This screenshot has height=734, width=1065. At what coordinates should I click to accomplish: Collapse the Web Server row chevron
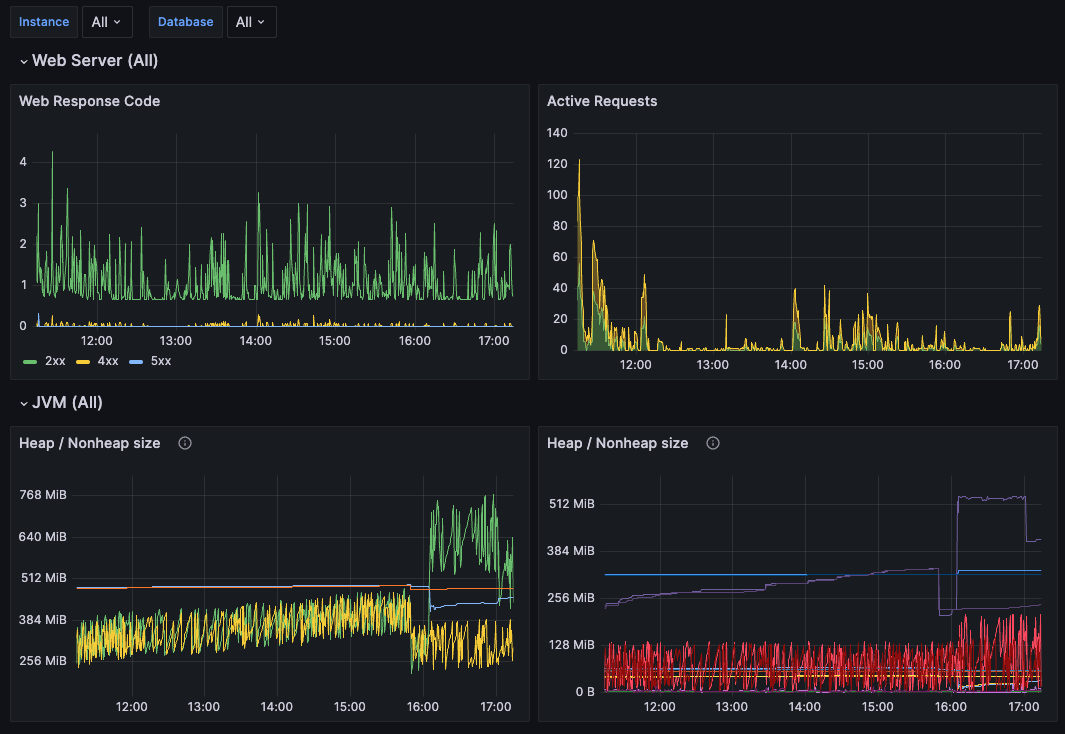(x=23, y=61)
